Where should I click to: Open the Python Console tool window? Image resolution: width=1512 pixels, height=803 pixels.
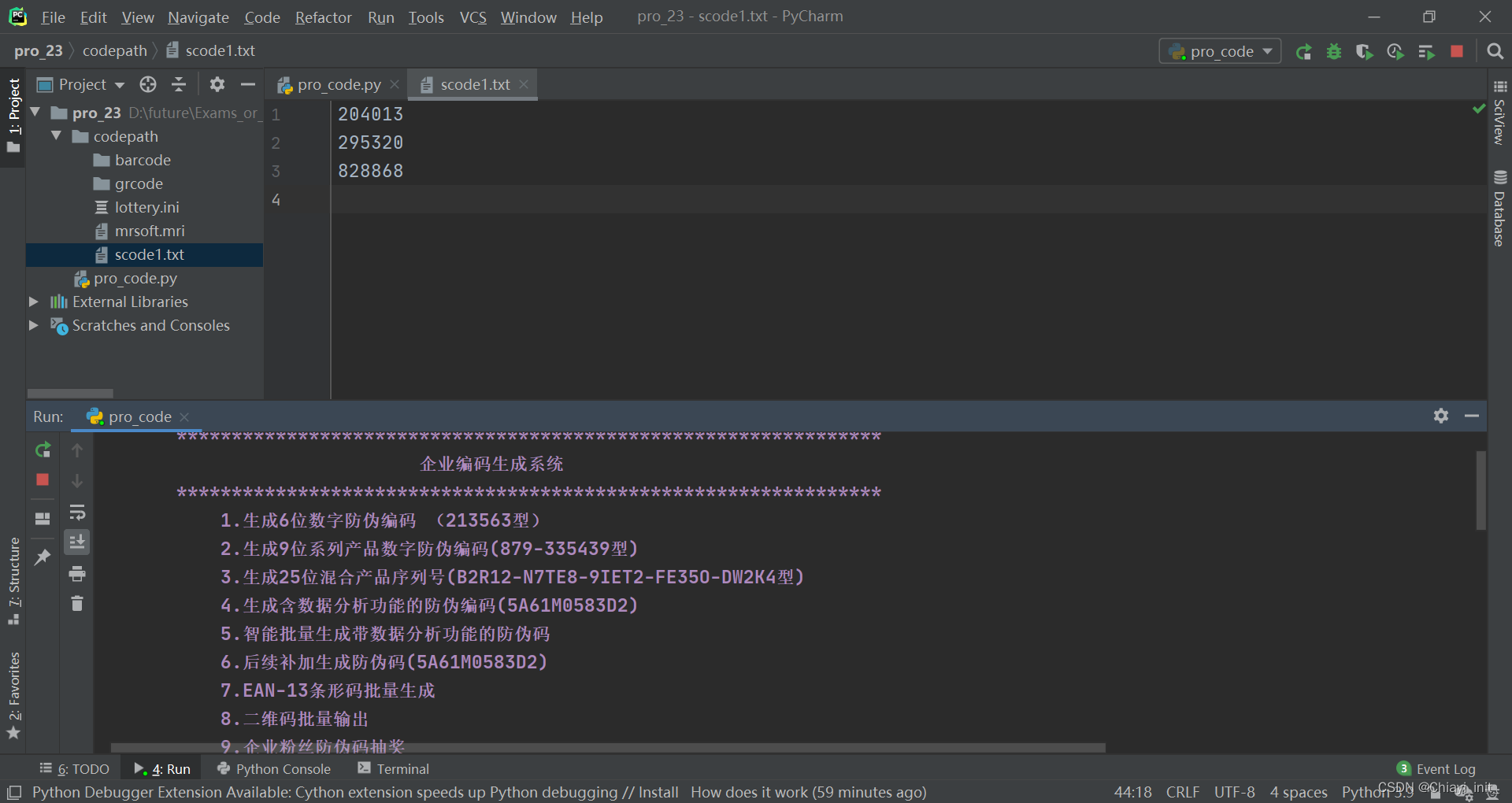(273, 769)
